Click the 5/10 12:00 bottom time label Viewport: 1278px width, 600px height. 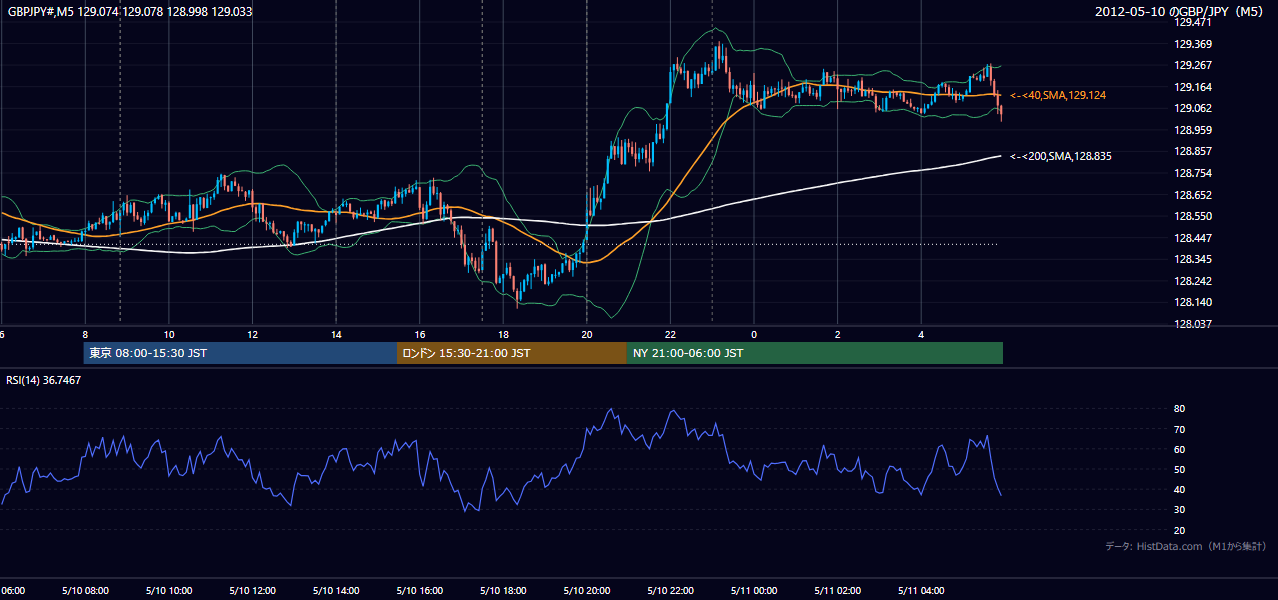click(x=253, y=591)
